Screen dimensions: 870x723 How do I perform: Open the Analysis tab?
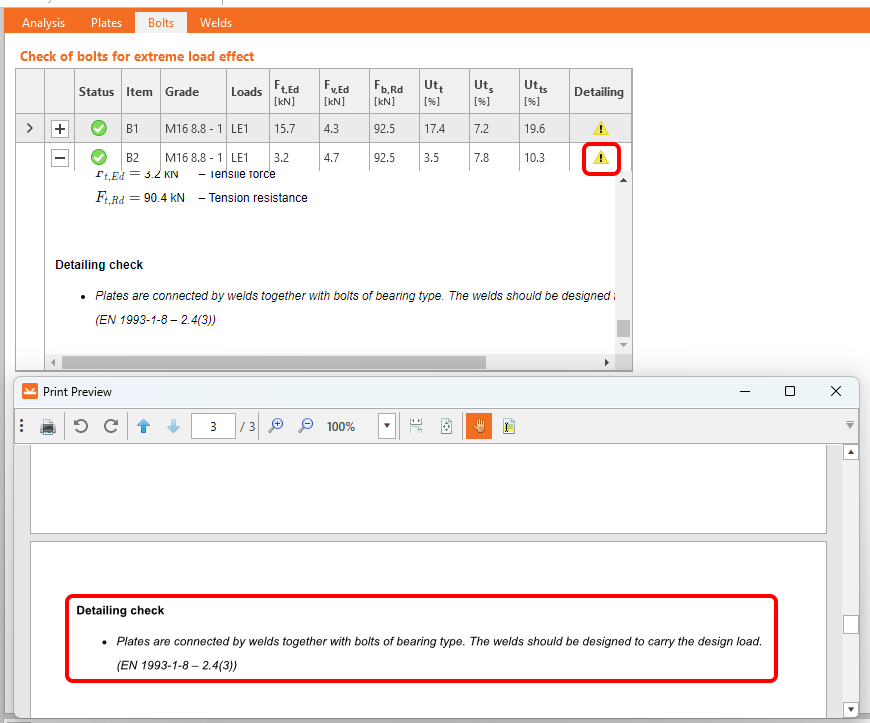[x=43, y=22]
